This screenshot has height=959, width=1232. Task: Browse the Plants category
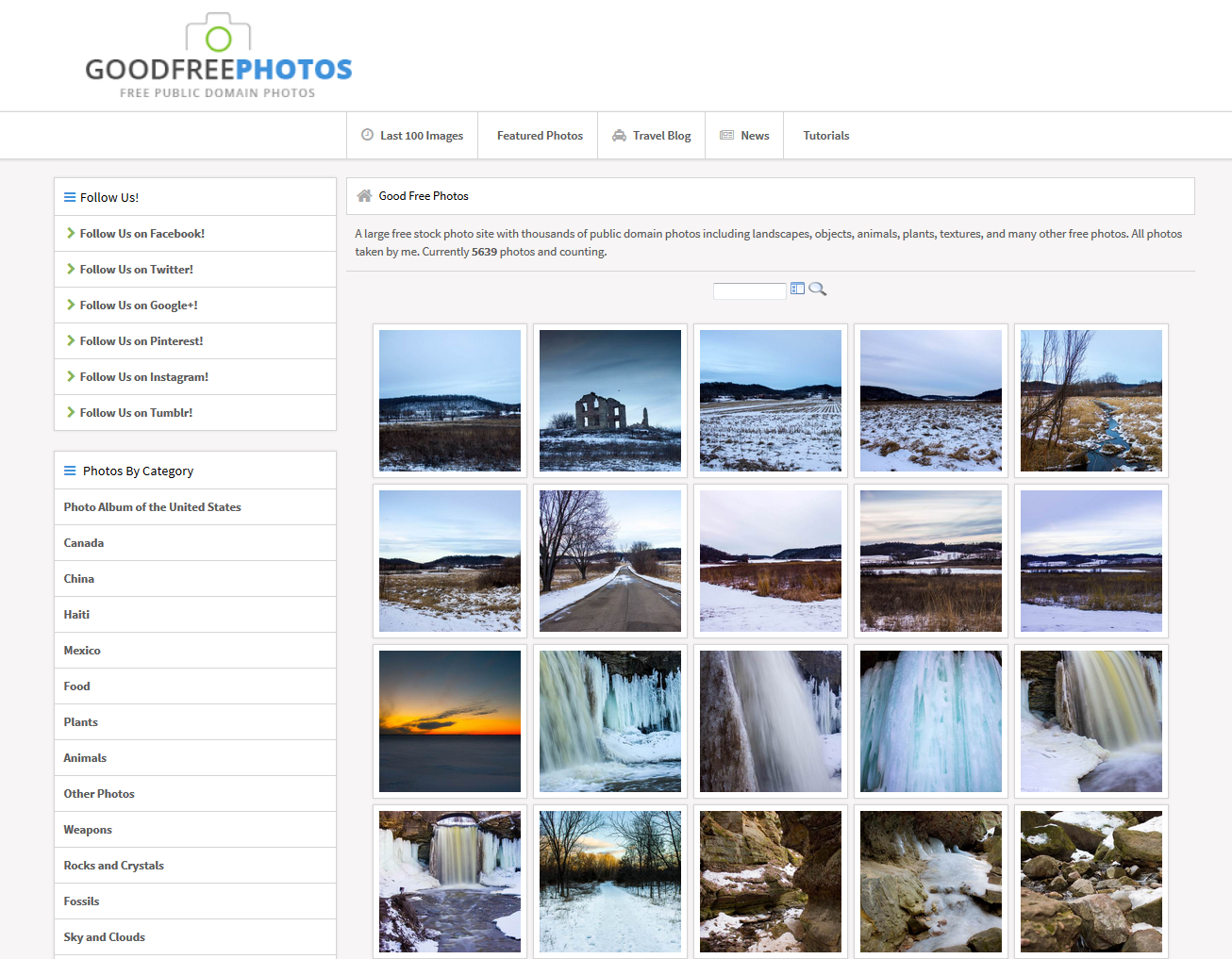point(195,722)
